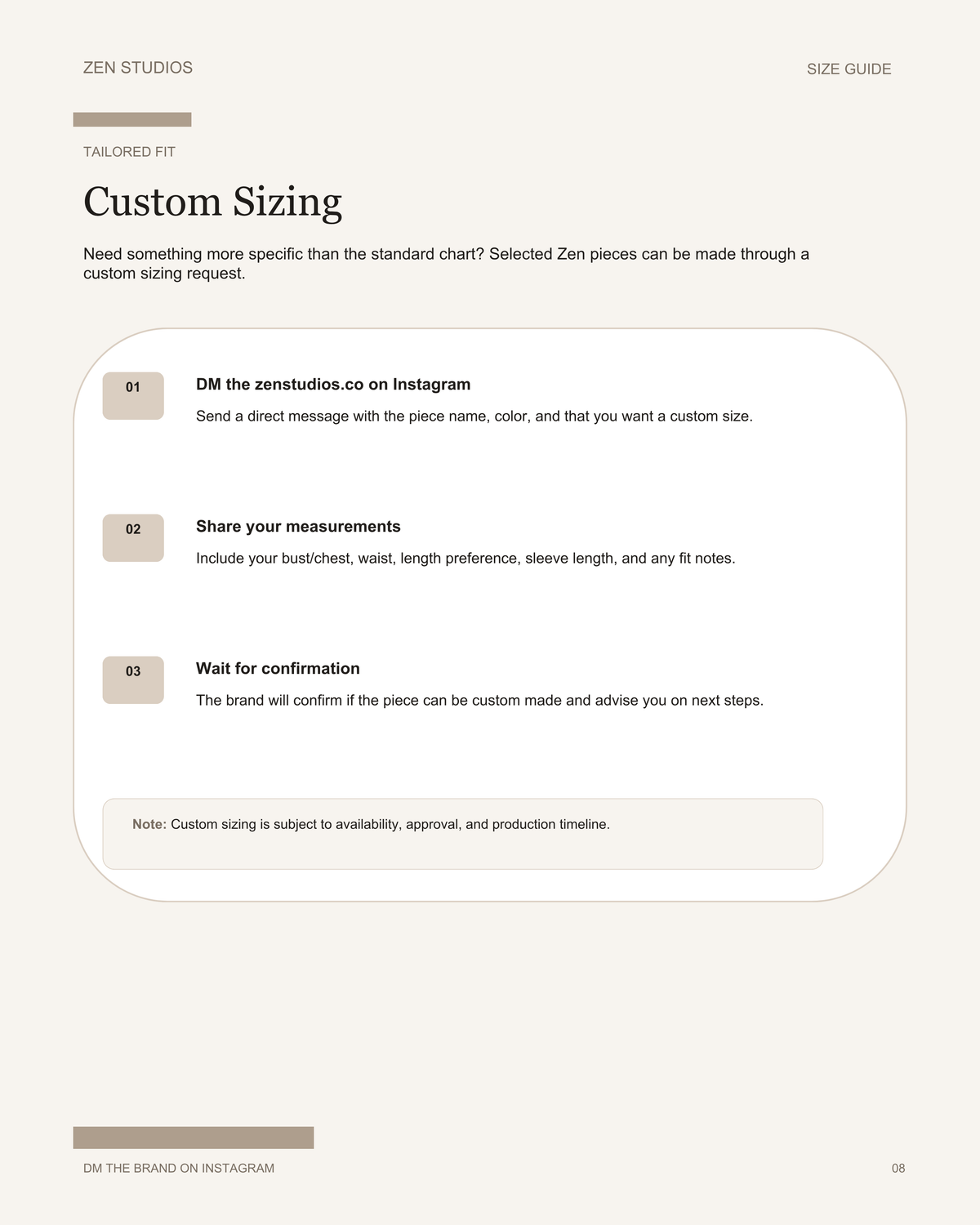
Task: Click the 01 step badge
Action: pyautogui.click(x=133, y=396)
